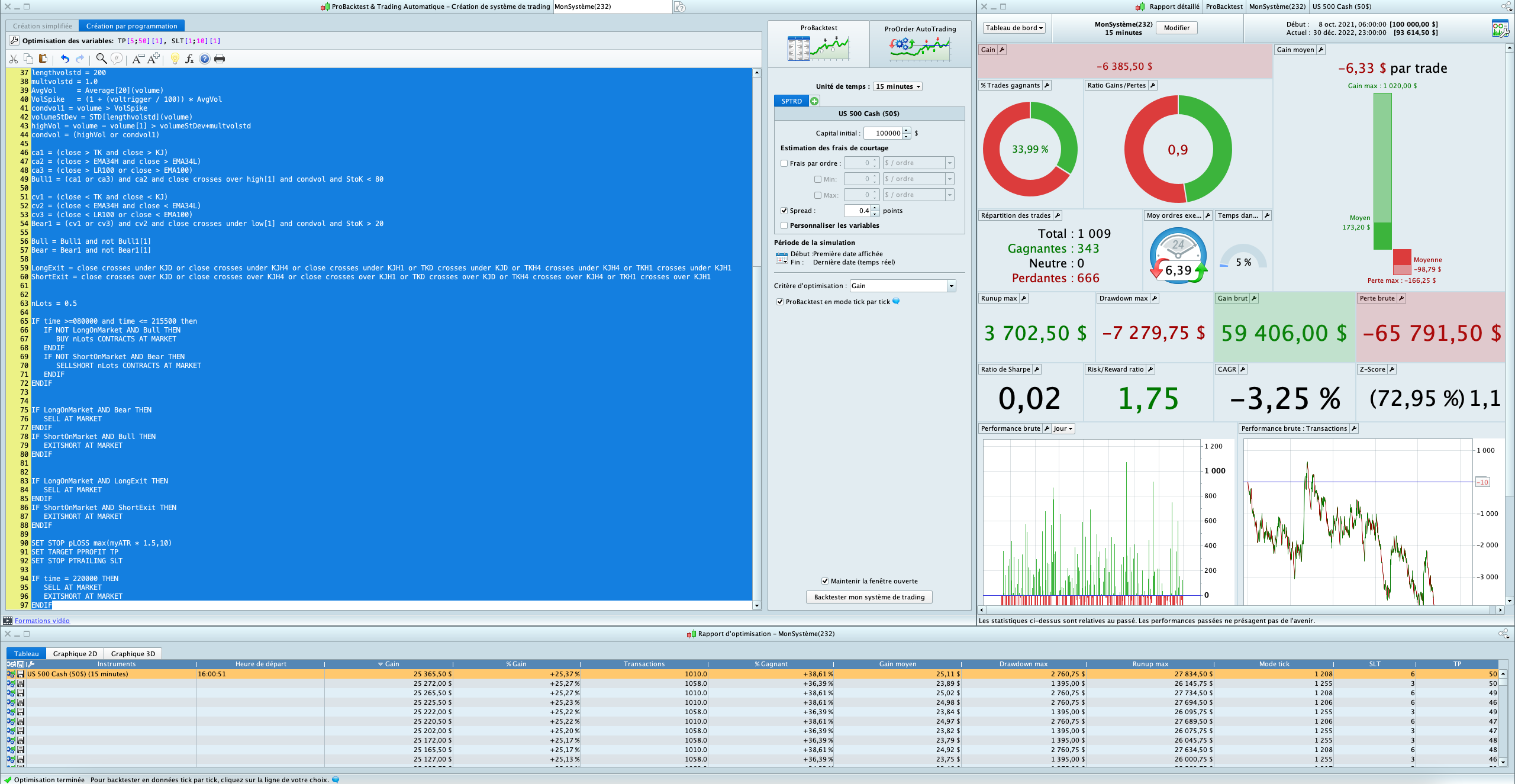Increase editor font size

[x=154, y=59]
